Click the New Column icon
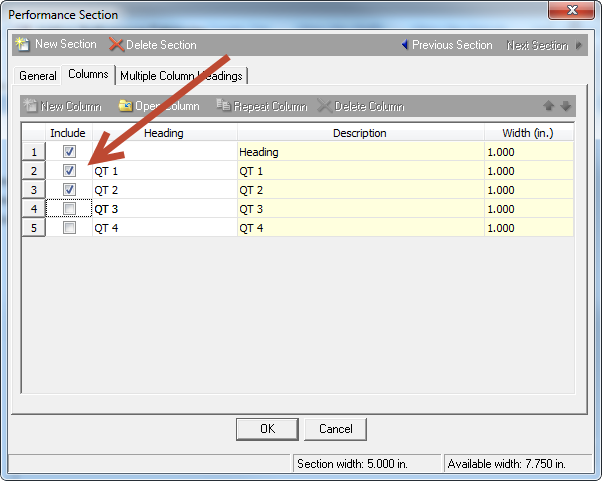The image size is (602, 481). [x=30, y=105]
